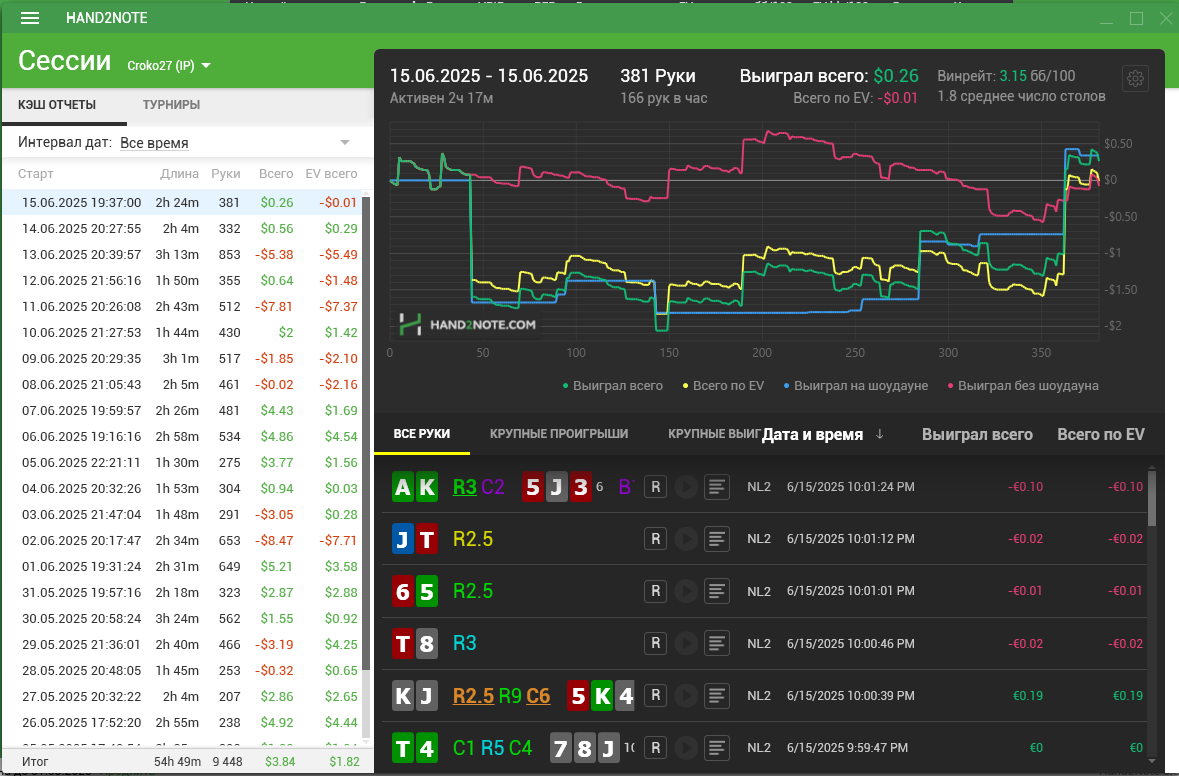Click the R button for the KJ hand
Screen dimensions: 1179x776
pos(656,696)
